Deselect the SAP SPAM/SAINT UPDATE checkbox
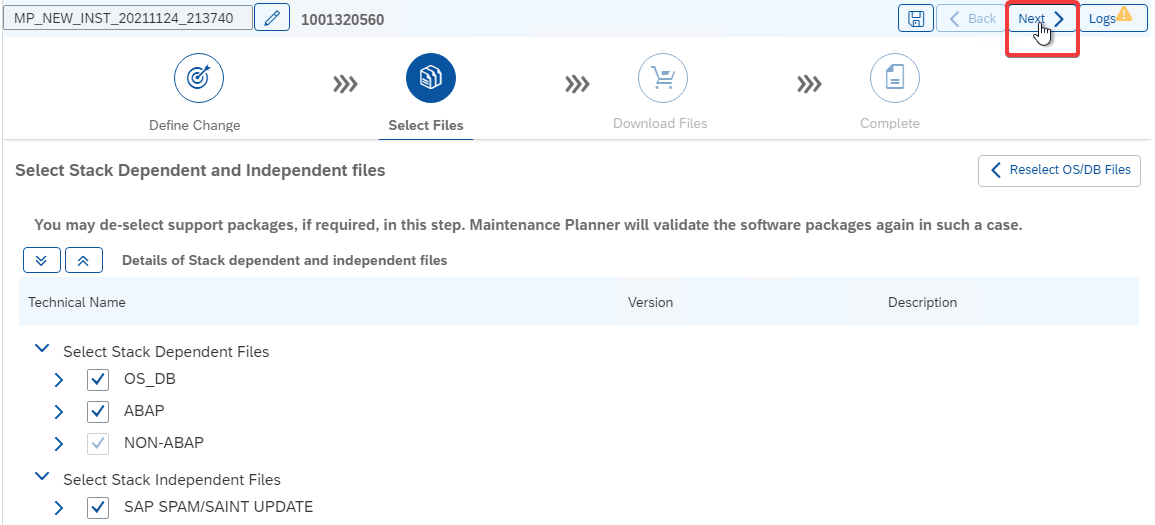The image size is (1155, 525). [98, 507]
